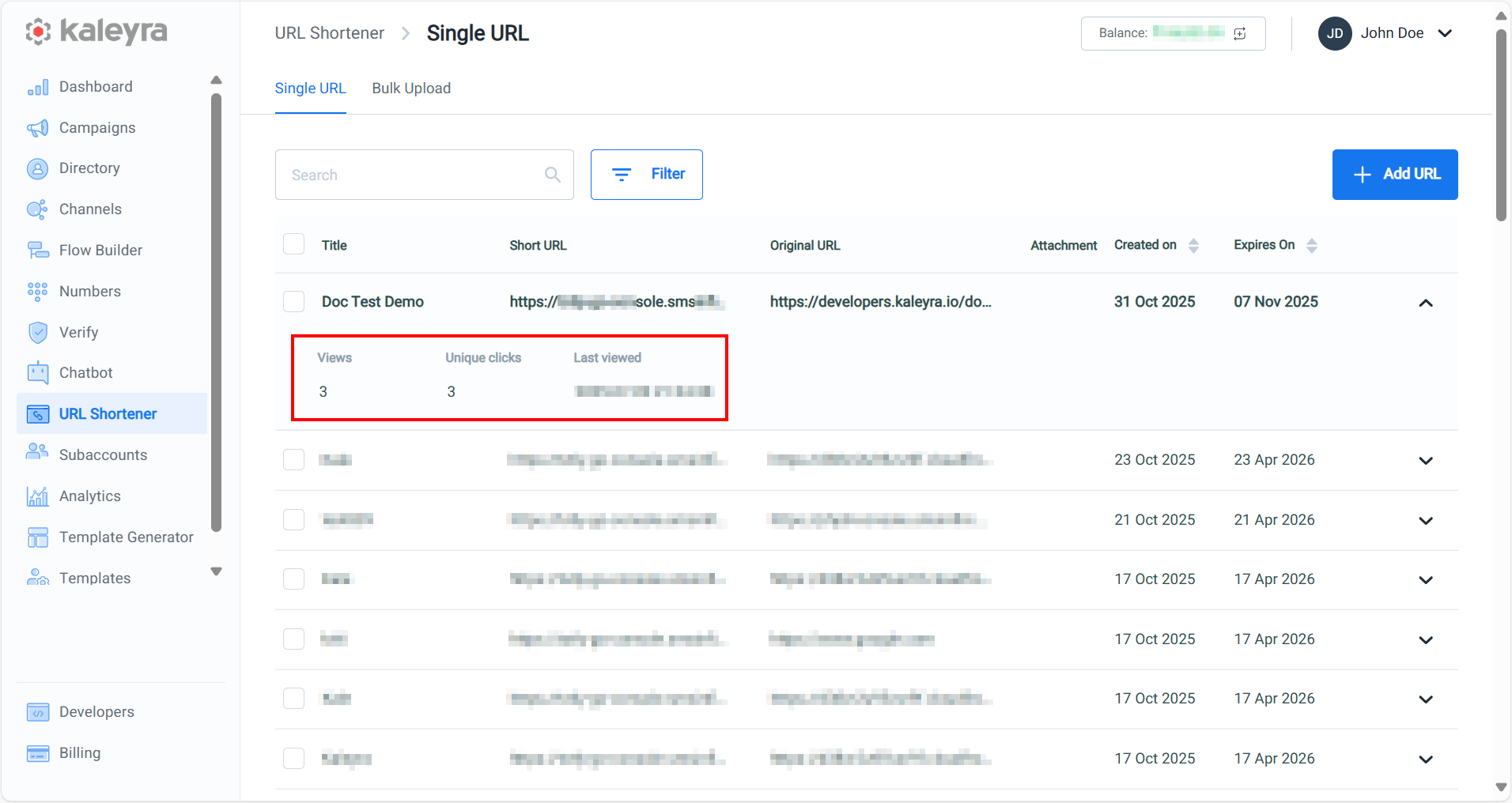Click the page vertical scrollbar thumb
This screenshot has height=803, width=1512.
1501,125
